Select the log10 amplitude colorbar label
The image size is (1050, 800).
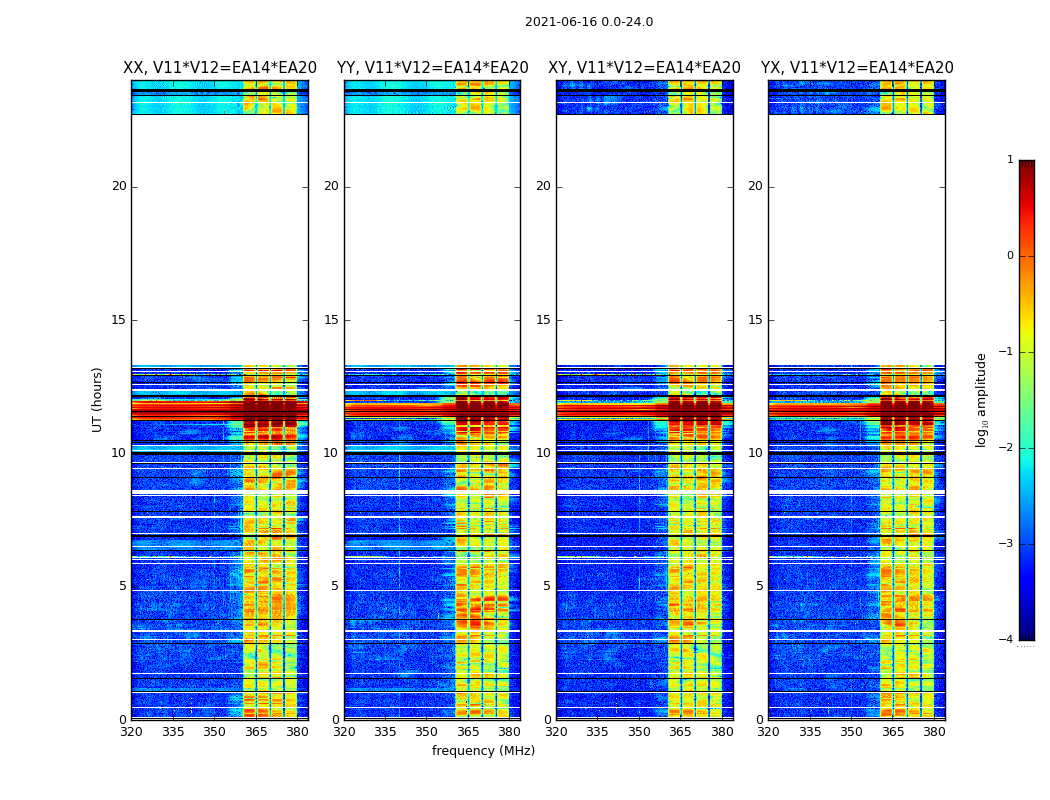(982, 399)
